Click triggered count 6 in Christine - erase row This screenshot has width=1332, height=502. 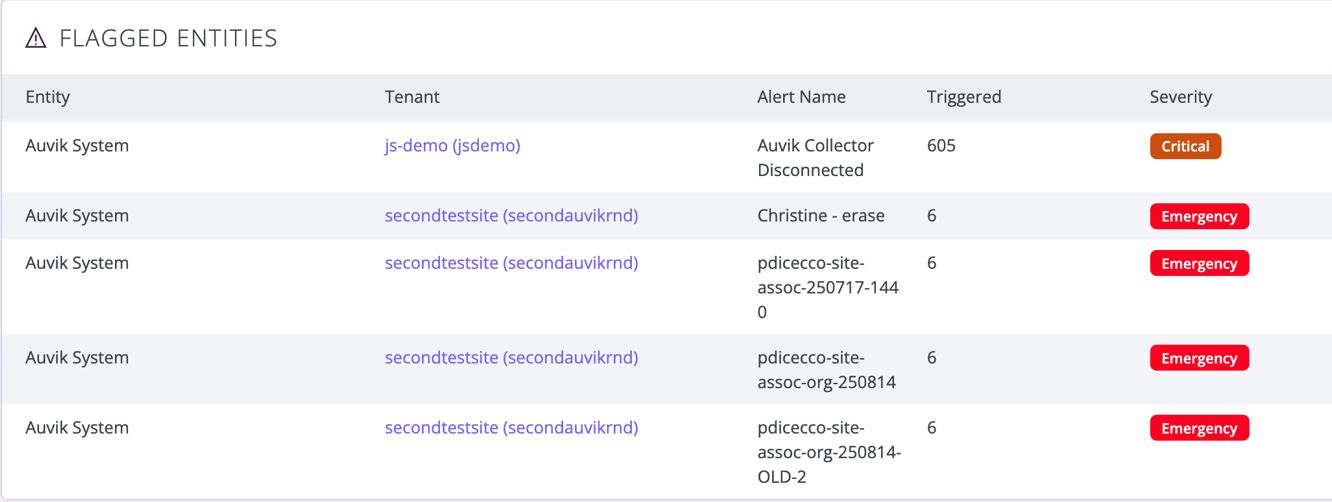point(932,216)
